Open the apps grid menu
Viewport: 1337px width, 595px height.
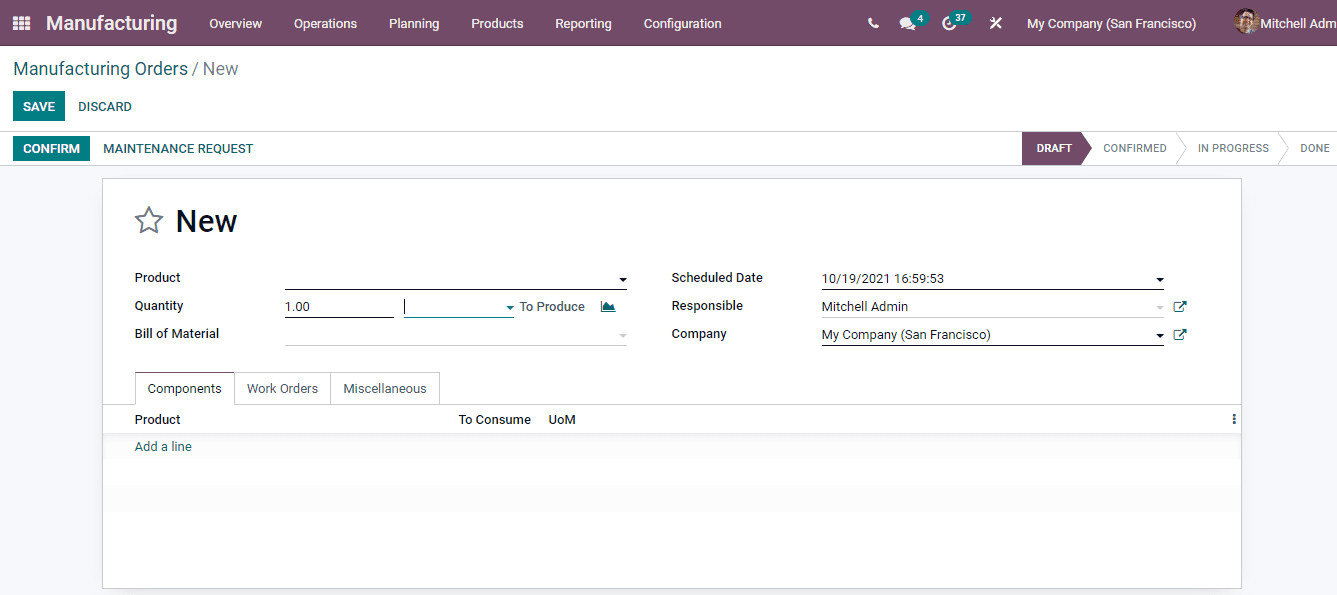pyautogui.click(x=21, y=22)
